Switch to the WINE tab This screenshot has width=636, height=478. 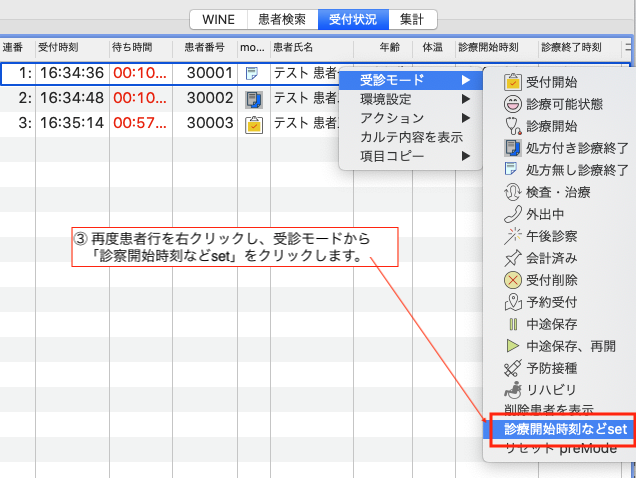[218, 19]
